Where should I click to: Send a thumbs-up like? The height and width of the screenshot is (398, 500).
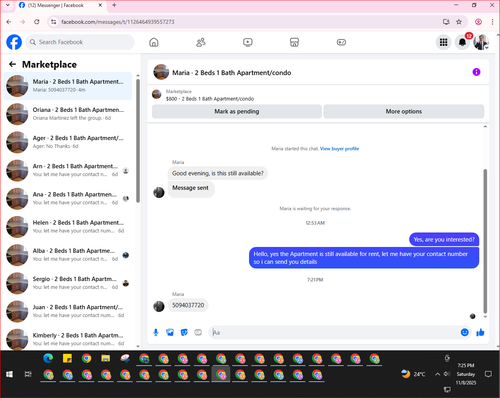(480, 332)
